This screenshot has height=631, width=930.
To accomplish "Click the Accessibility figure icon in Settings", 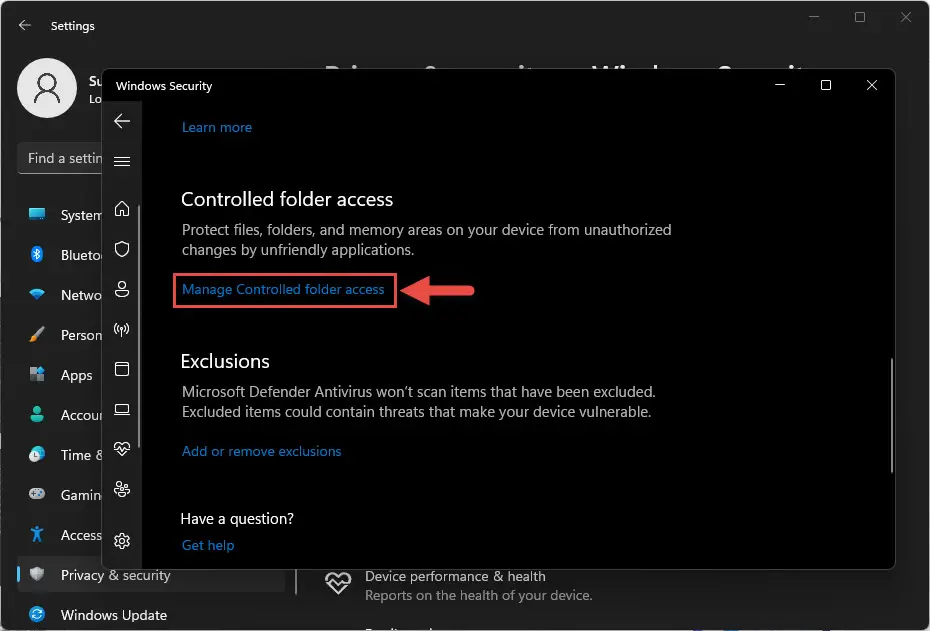I will 37,534.
